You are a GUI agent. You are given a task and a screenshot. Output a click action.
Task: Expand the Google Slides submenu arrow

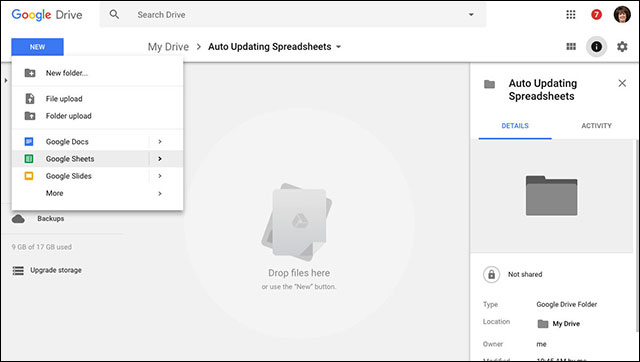160,176
